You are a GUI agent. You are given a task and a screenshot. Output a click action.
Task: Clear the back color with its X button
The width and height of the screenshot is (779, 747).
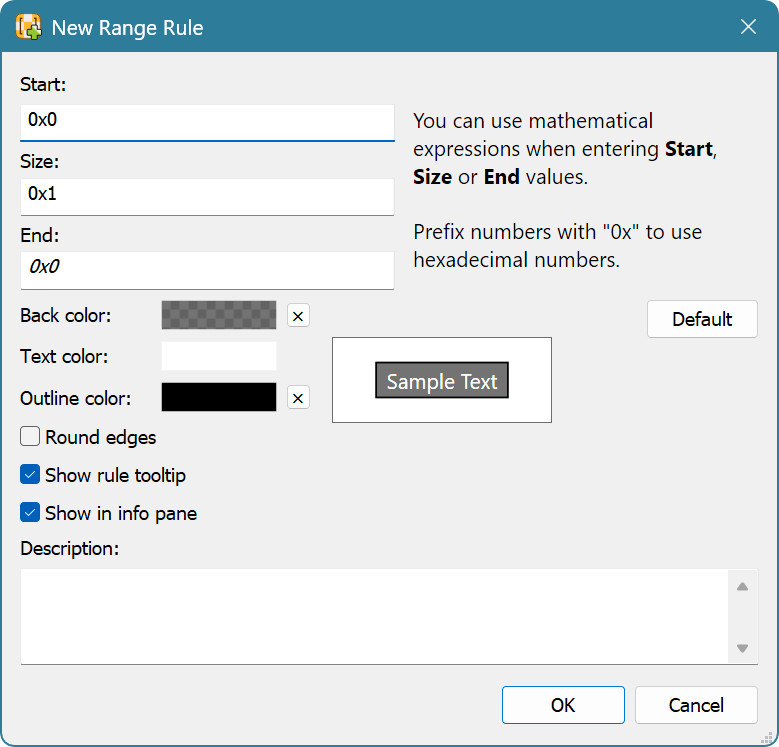point(298,316)
